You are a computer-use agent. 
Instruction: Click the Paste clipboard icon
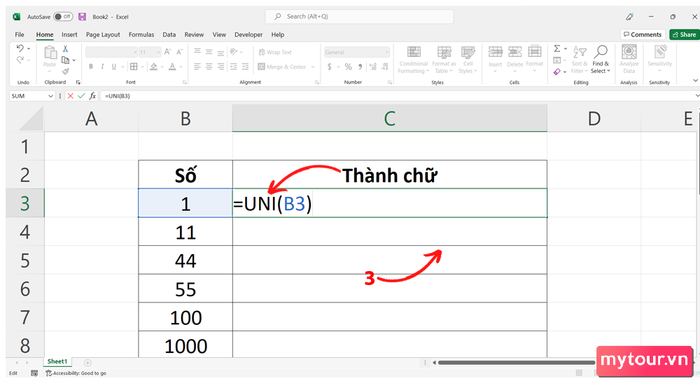50,53
